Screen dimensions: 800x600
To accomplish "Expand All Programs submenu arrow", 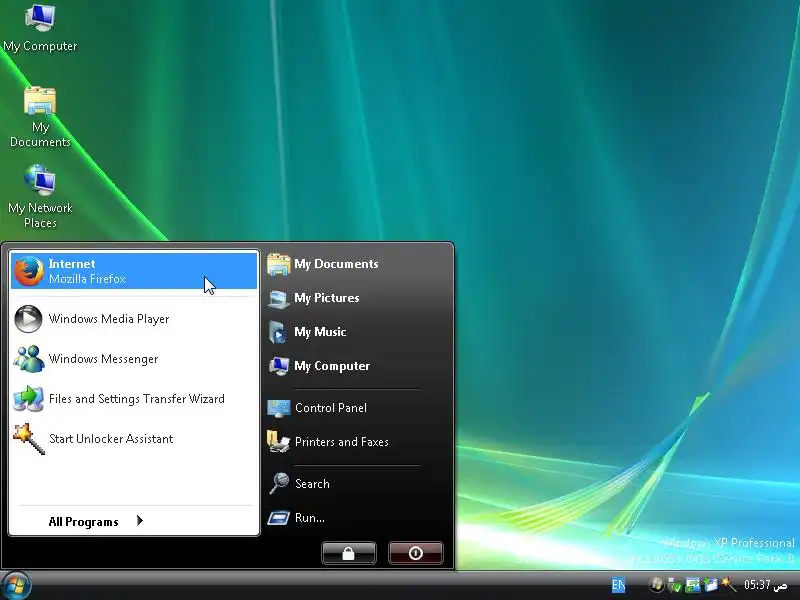I will [x=140, y=520].
